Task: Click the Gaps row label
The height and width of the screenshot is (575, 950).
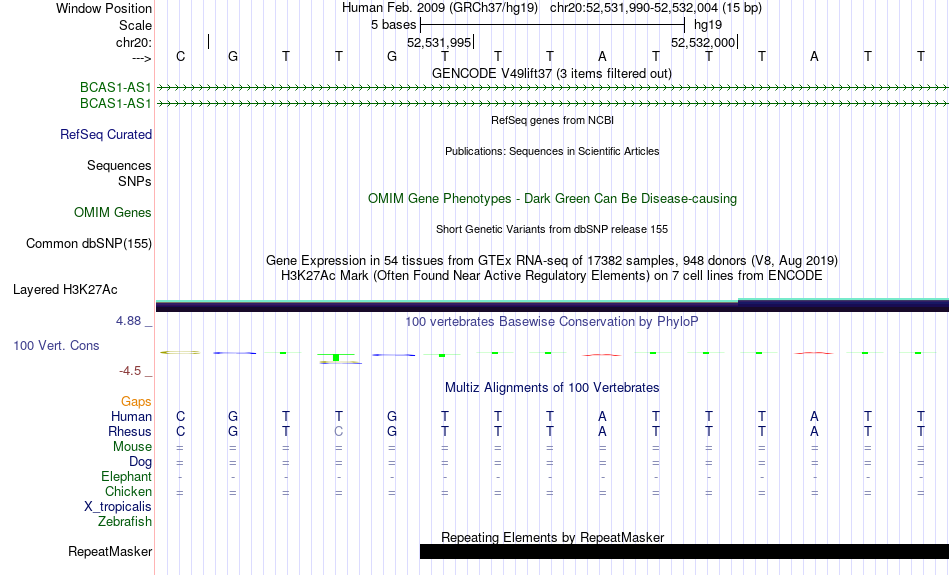Action: pyautogui.click(x=136, y=402)
